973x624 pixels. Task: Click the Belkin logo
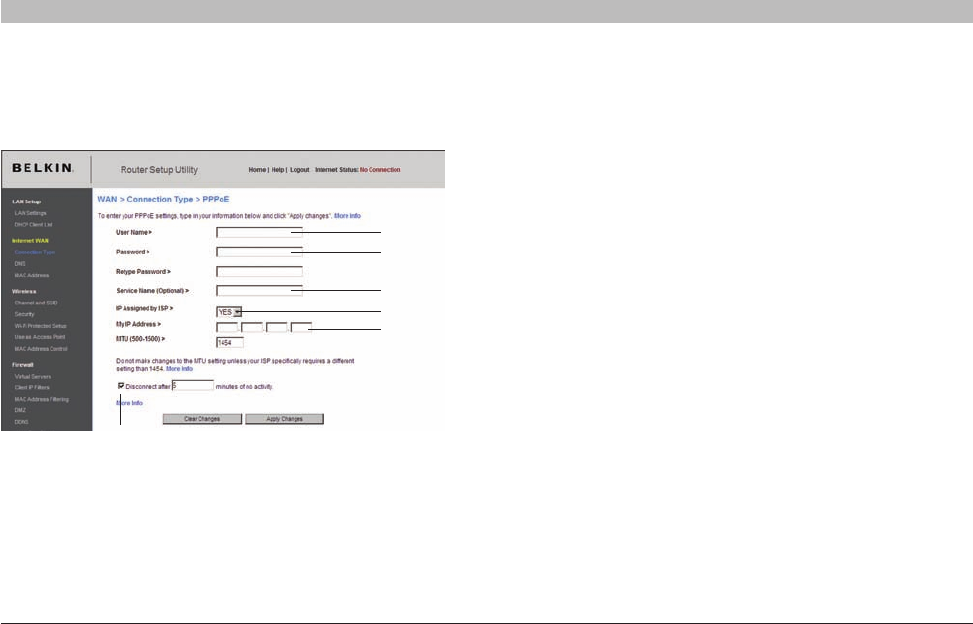point(43,168)
